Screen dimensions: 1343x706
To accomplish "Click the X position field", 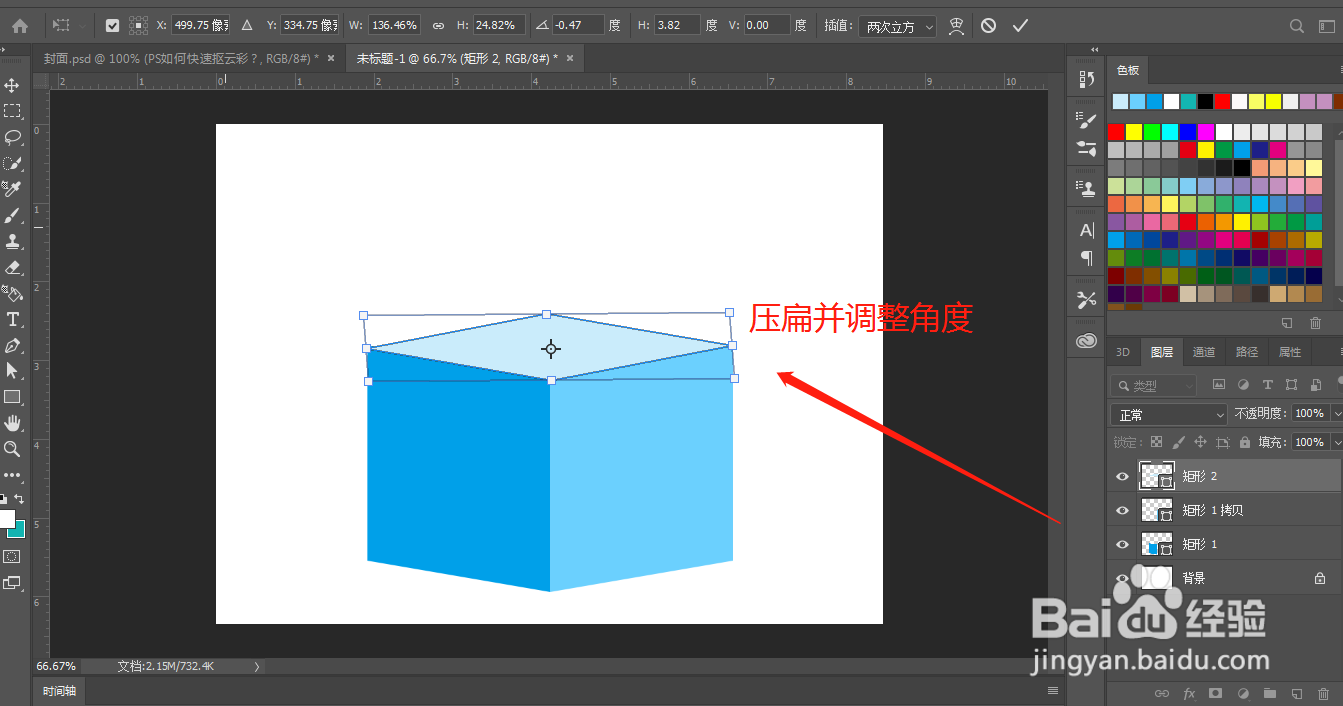I will (x=200, y=26).
